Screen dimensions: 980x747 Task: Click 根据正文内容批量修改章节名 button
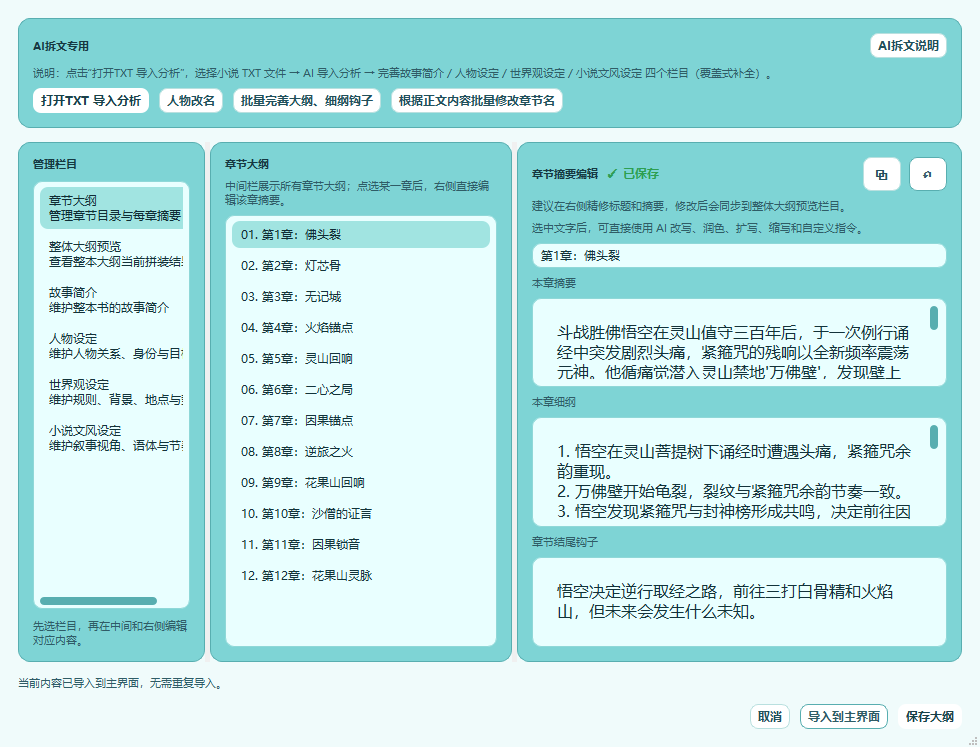[x=477, y=101]
